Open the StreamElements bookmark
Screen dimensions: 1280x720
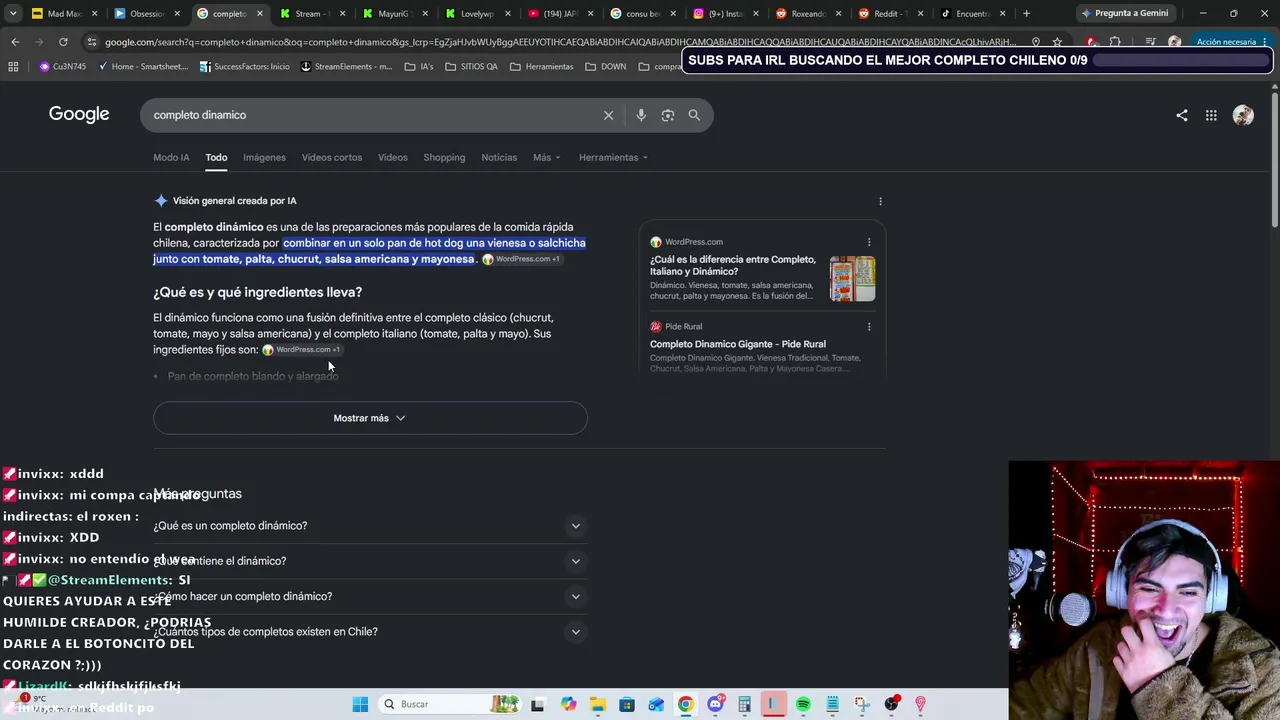point(346,66)
